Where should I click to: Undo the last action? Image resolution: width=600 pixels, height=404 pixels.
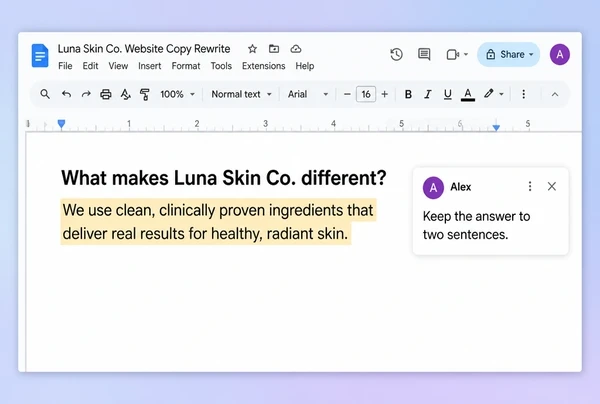pos(67,94)
